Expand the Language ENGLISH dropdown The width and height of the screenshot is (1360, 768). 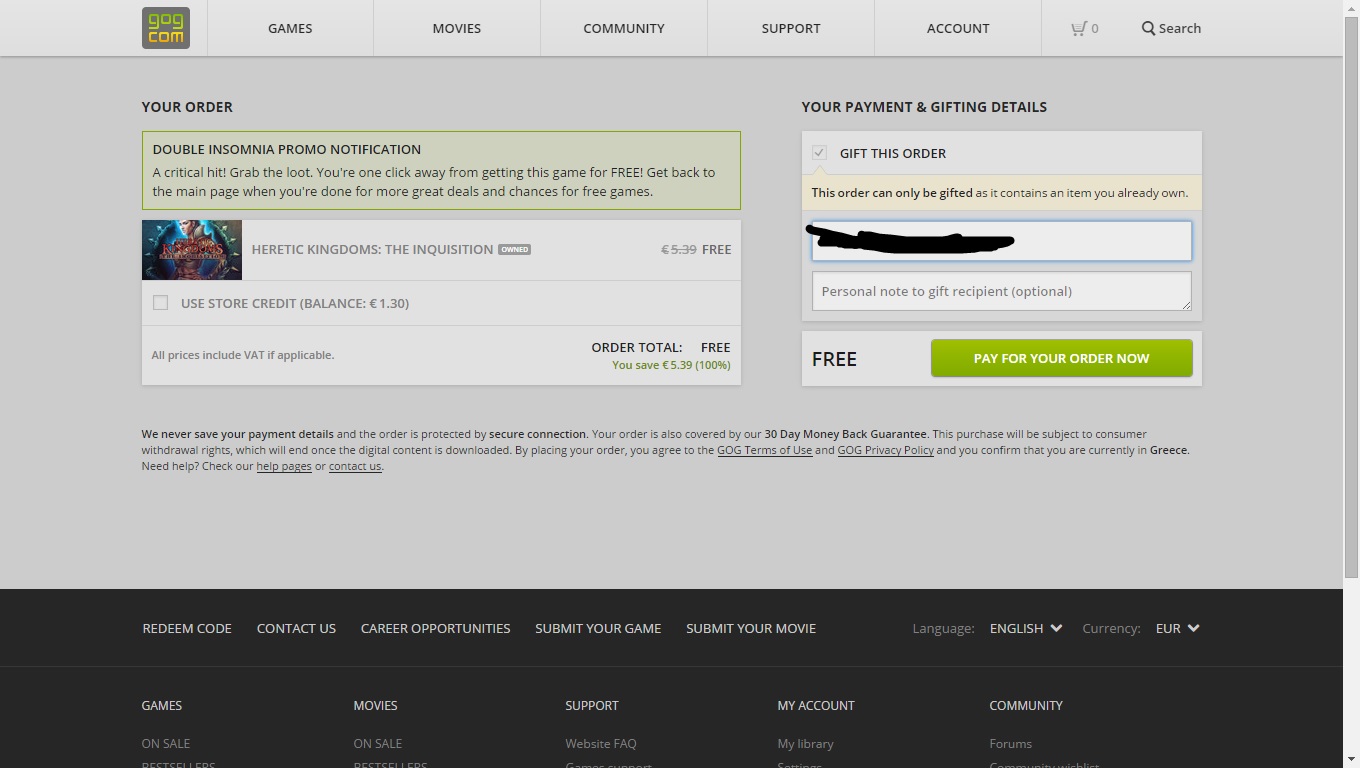click(1025, 628)
